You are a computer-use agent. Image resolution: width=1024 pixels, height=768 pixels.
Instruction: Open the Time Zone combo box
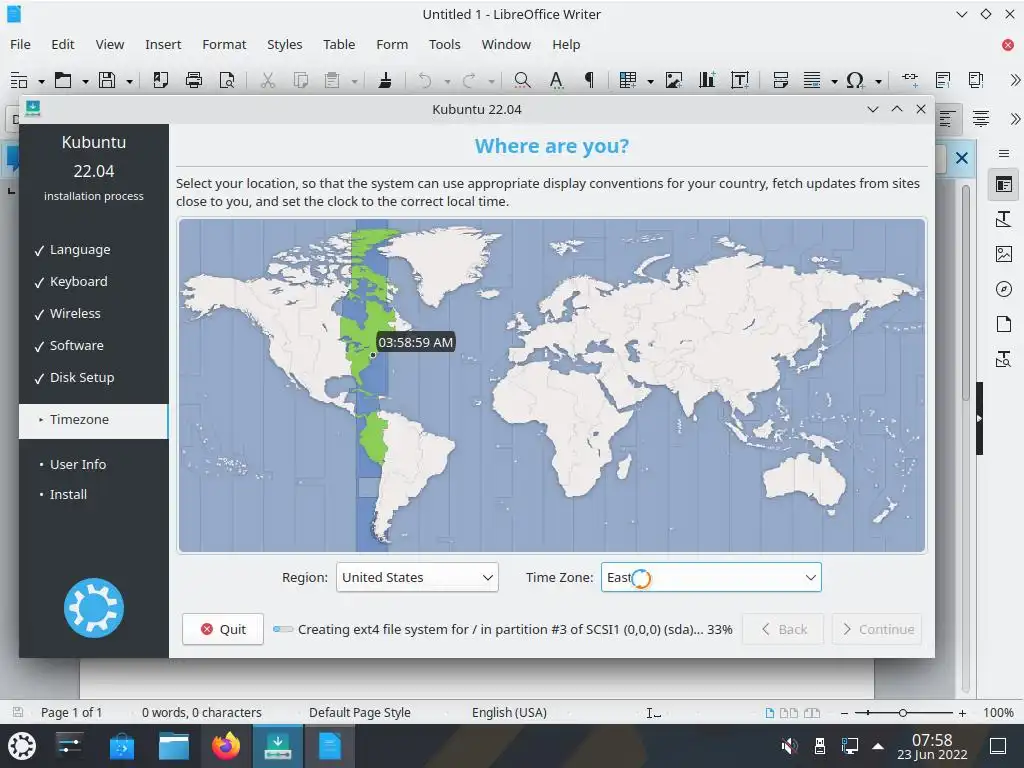pos(711,577)
